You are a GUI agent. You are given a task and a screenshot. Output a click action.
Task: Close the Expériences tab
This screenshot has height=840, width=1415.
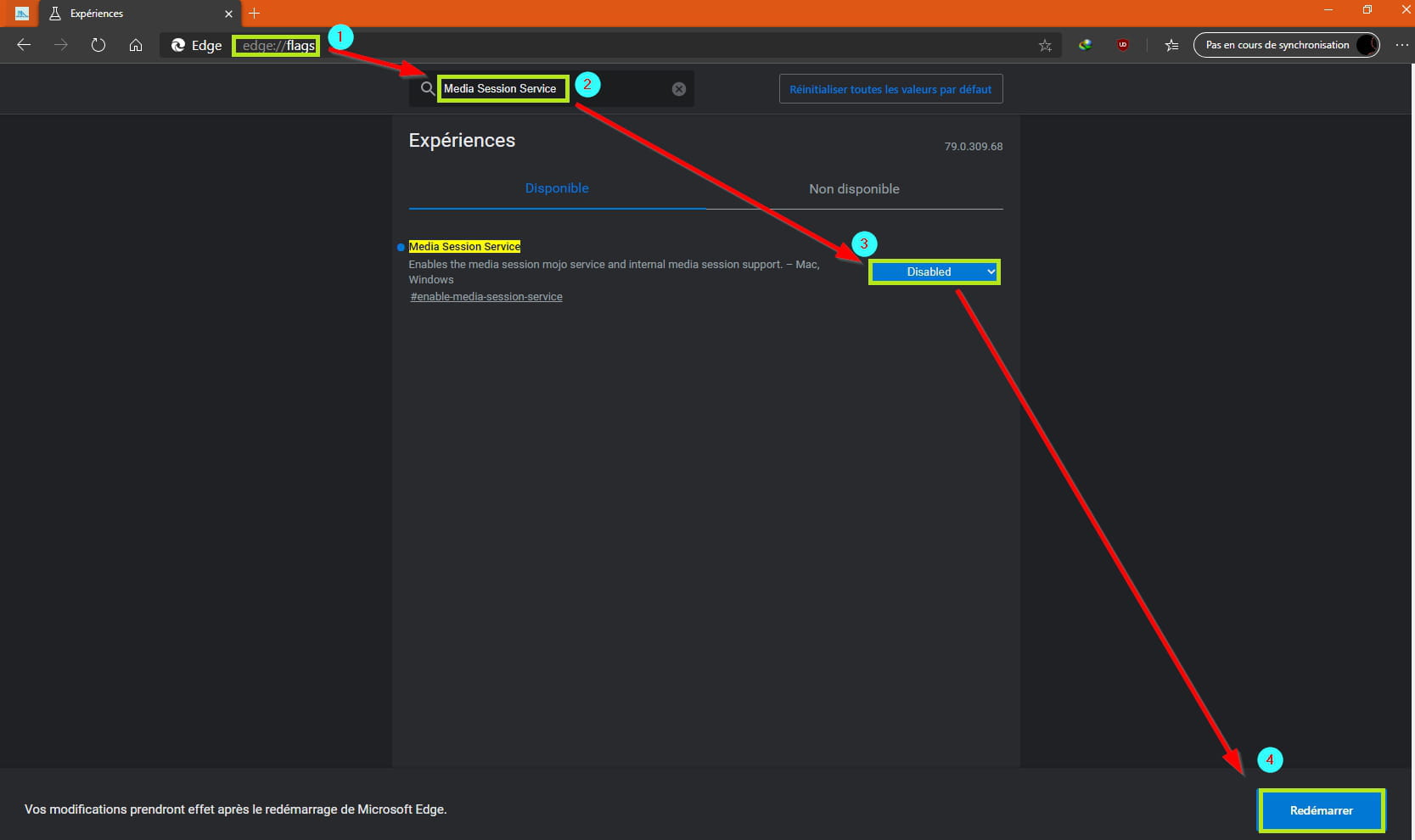[228, 14]
